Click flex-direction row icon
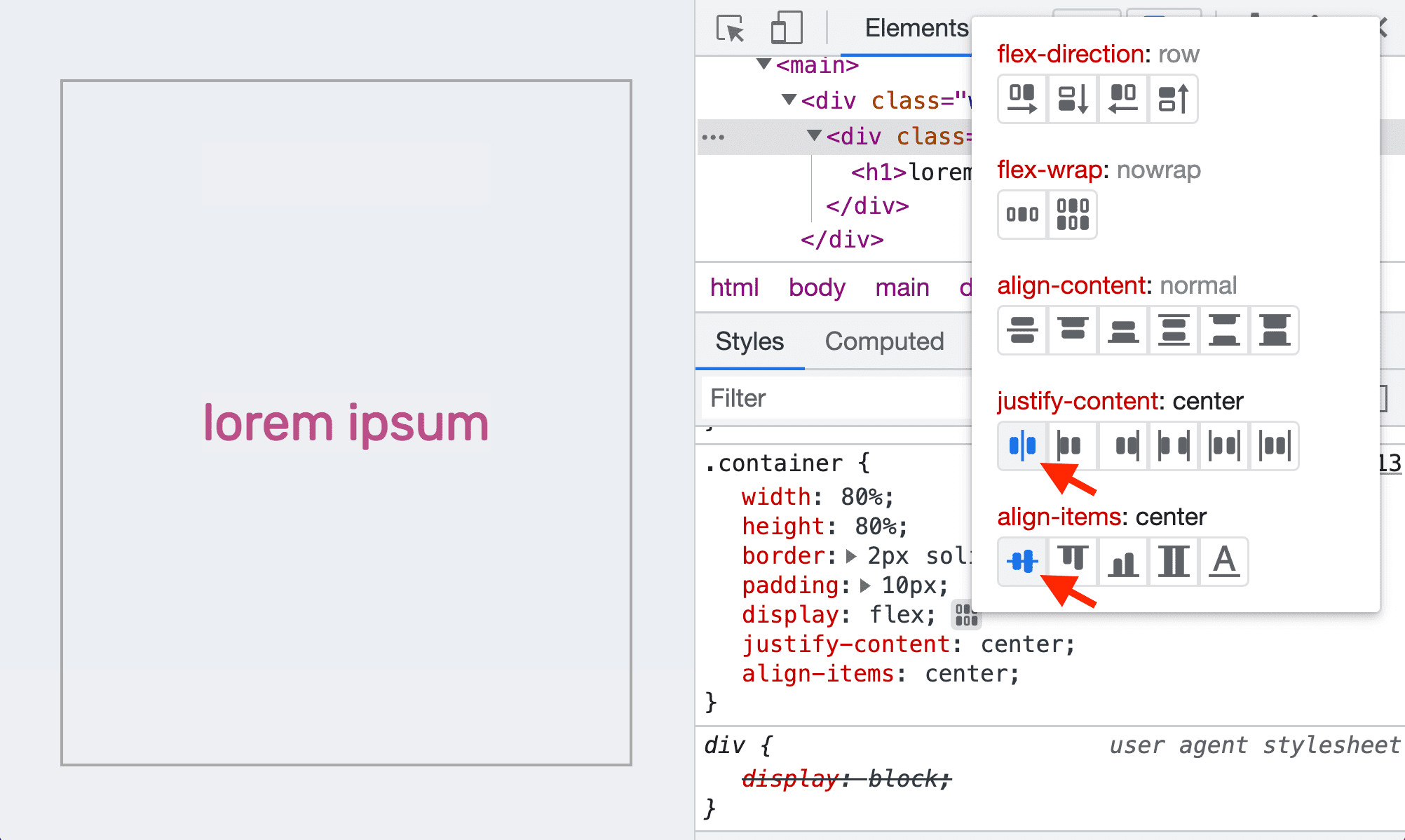Viewport: 1405px width, 840px height. point(1020,98)
